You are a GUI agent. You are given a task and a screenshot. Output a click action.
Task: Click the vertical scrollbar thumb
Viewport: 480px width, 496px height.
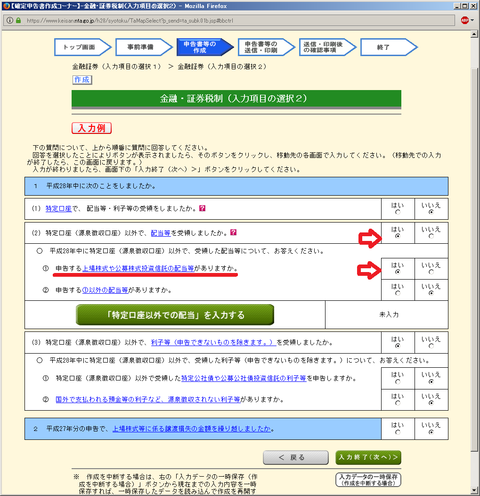tap(474, 260)
